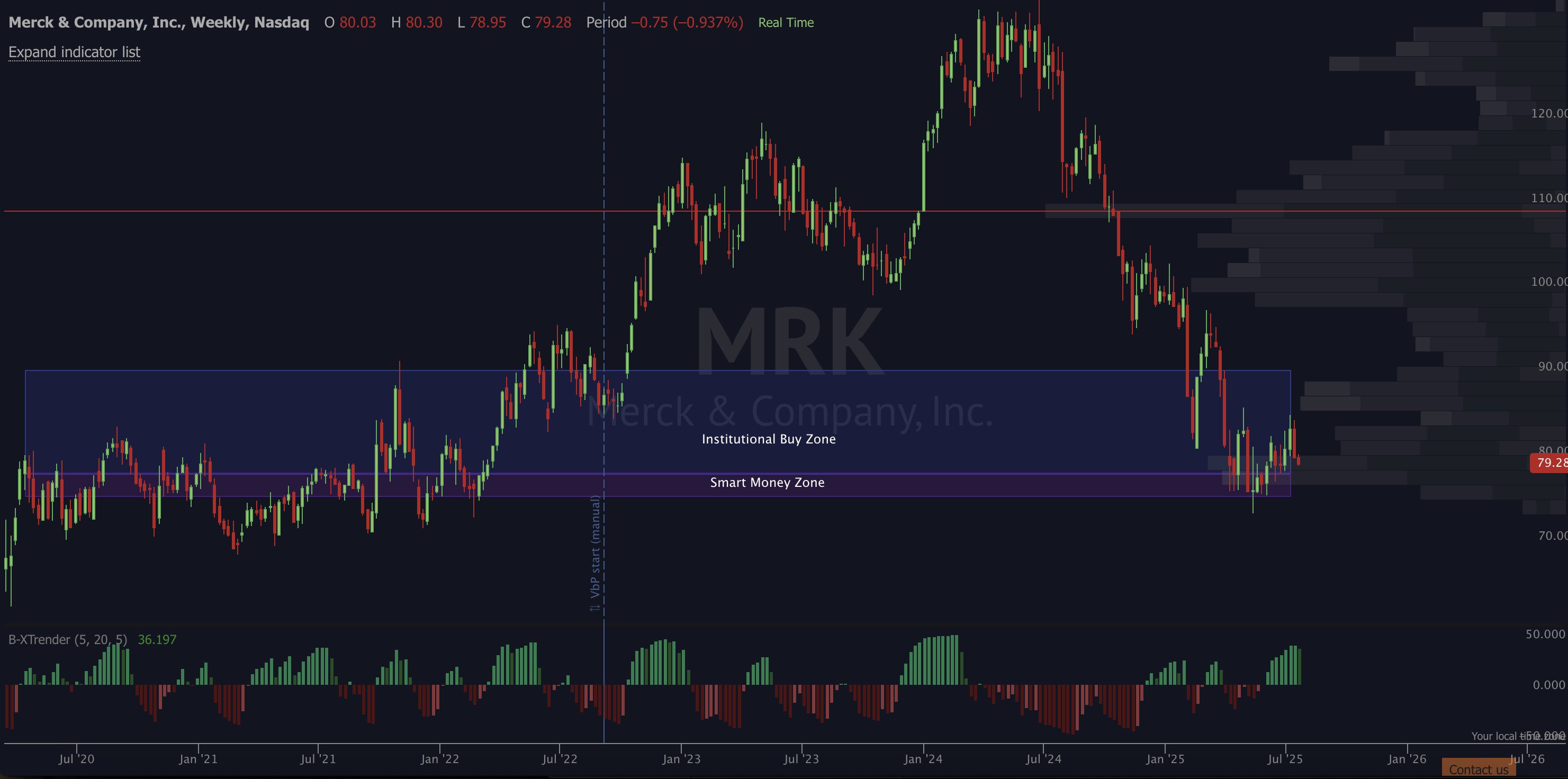Click the Jul '25 time axis label
The height and width of the screenshot is (779, 1568).
click(x=1285, y=759)
